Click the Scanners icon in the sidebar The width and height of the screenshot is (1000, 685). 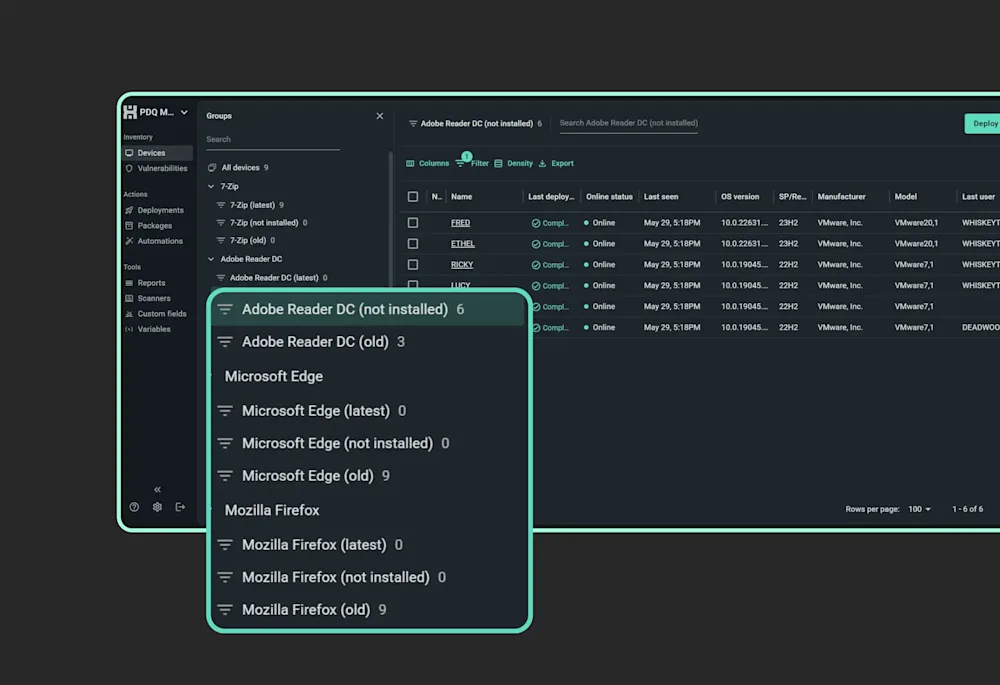point(129,298)
